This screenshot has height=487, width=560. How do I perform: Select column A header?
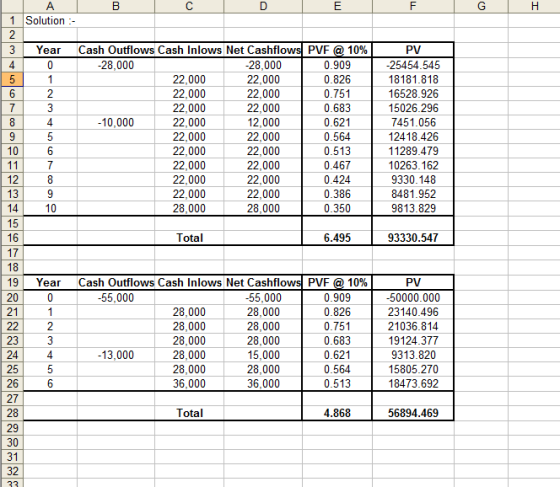pos(50,6)
